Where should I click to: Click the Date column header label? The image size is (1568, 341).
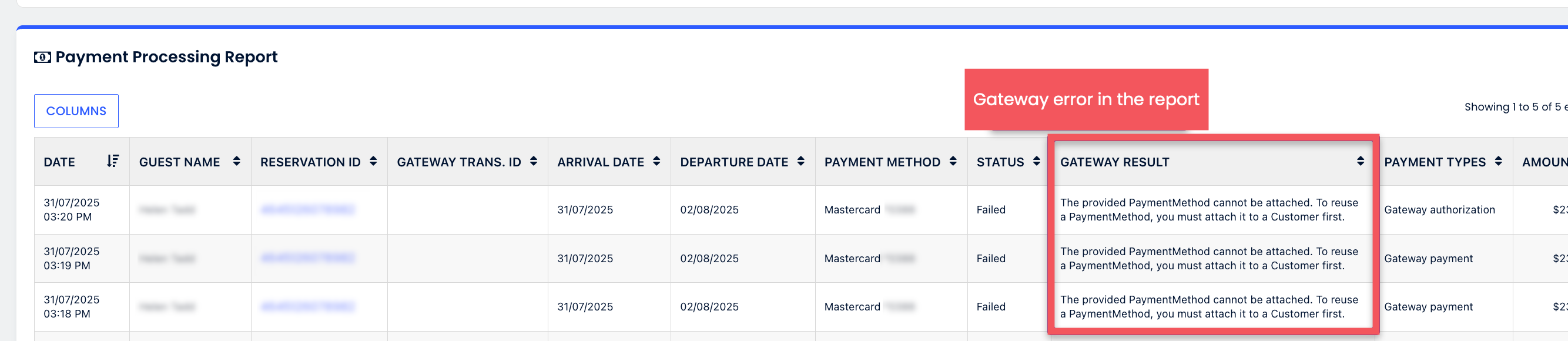coord(60,162)
